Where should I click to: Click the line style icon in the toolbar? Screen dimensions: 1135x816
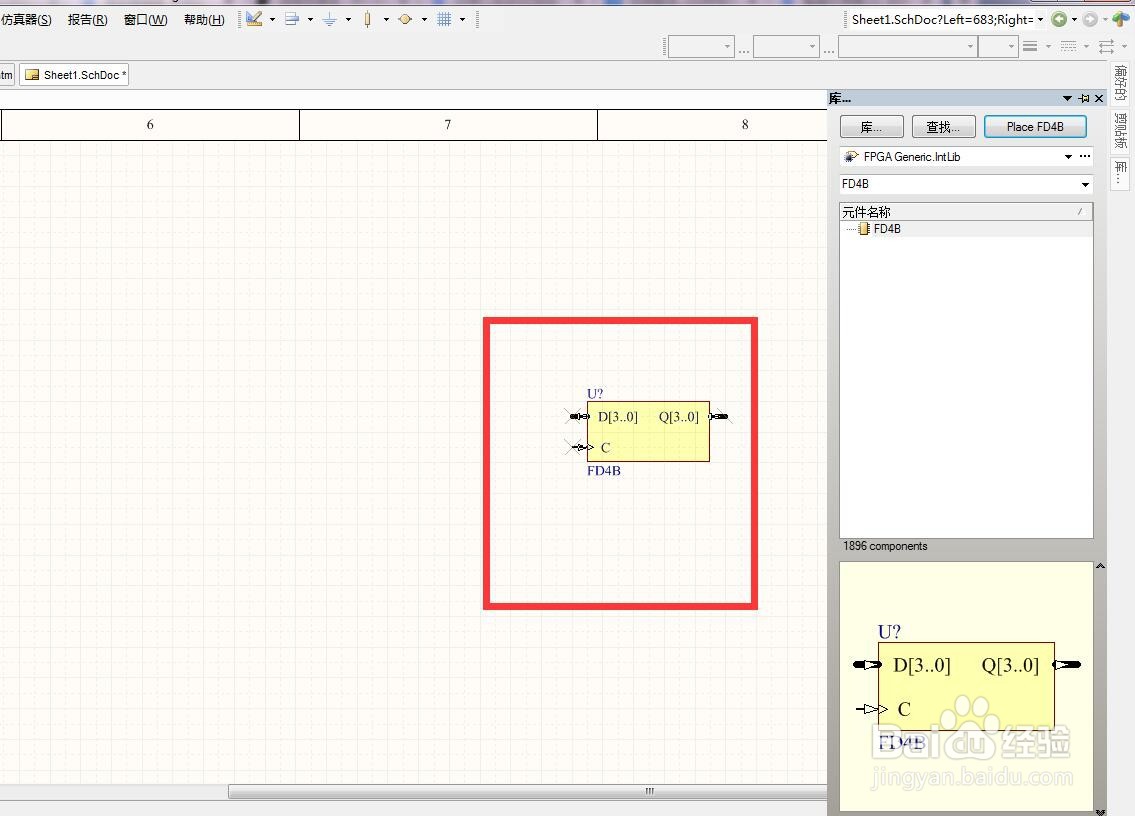[x=1030, y=46]
